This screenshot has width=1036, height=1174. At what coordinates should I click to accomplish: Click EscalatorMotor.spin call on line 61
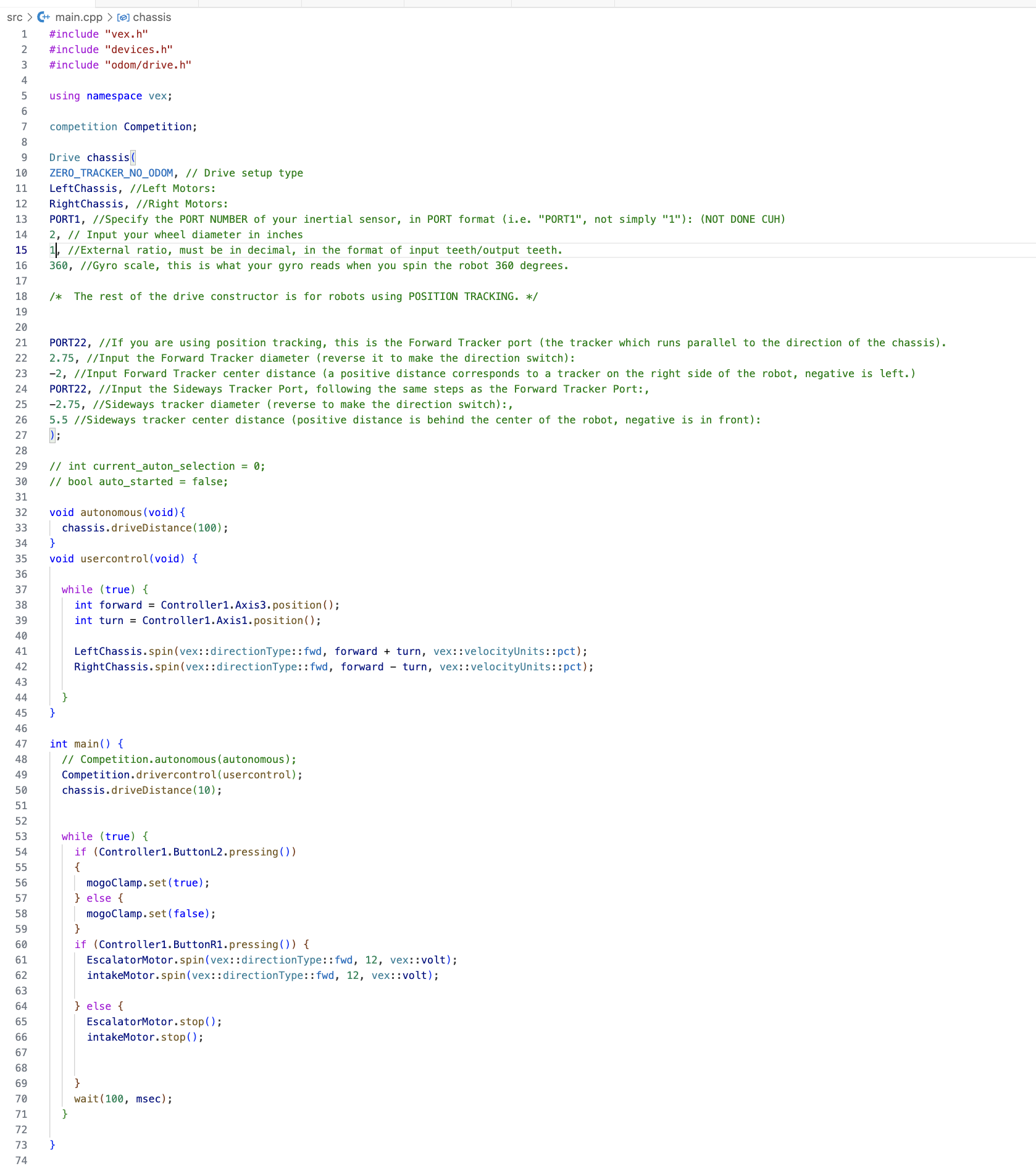272,960
